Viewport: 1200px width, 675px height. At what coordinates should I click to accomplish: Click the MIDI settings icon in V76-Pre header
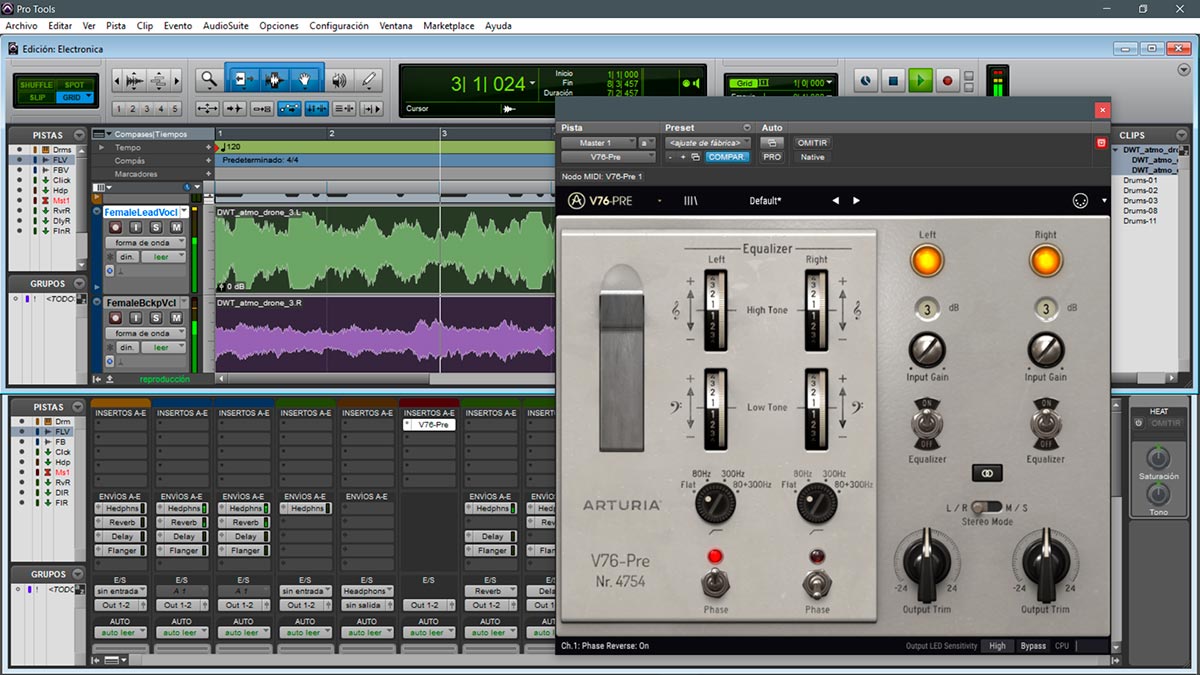1079,200
